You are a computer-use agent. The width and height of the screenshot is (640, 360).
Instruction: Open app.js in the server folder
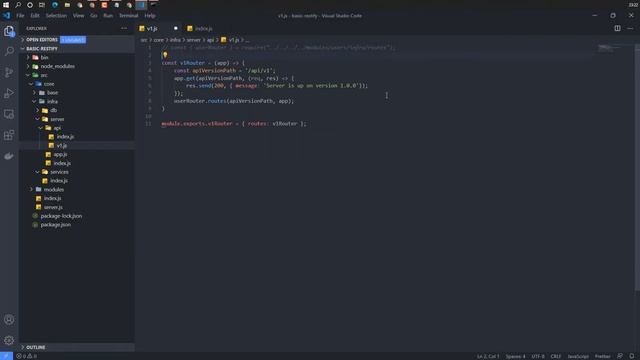[60, 154]
